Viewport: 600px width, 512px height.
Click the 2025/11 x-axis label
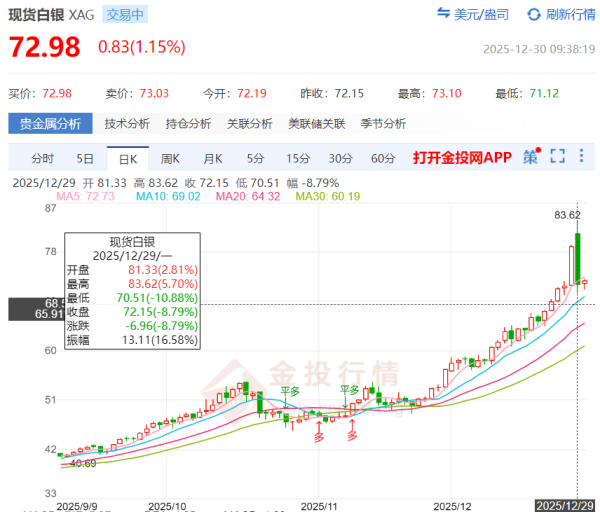pyautogui.click(x=319, y=507)
